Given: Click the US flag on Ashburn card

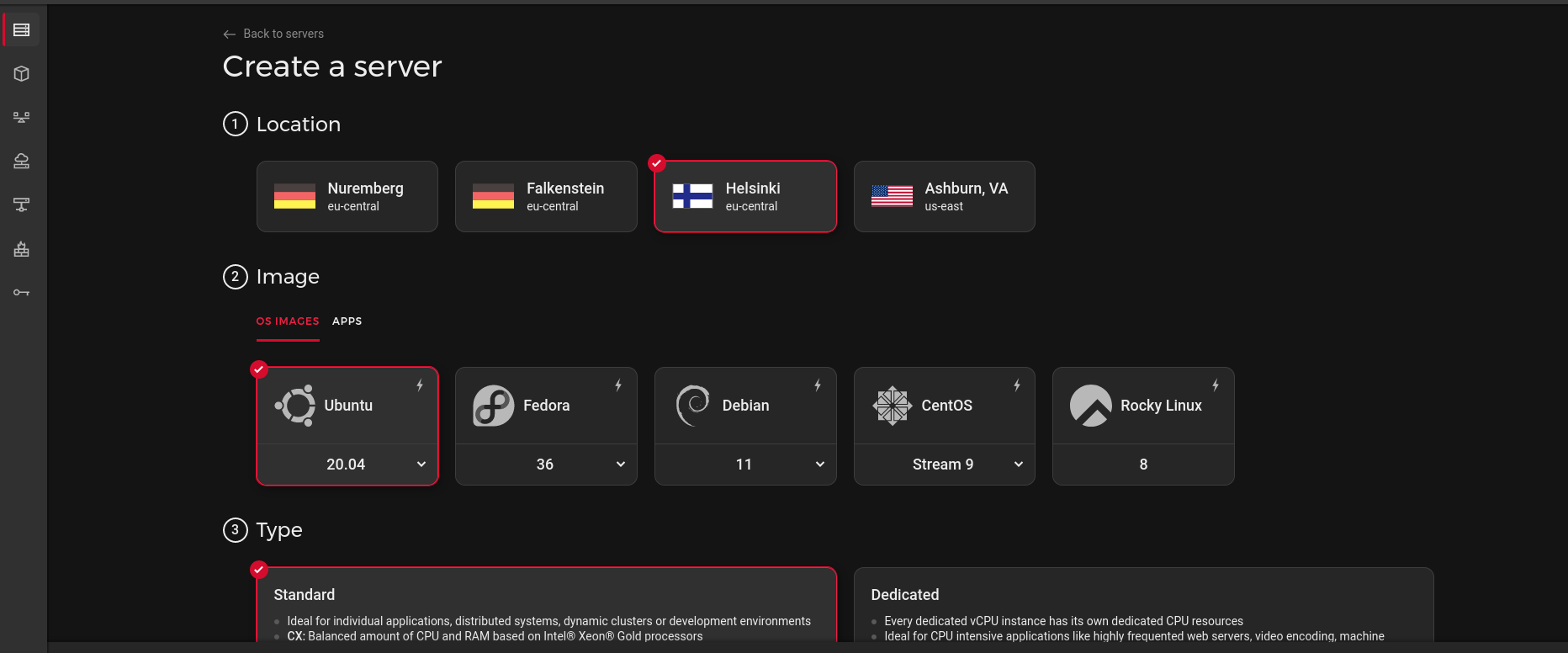Looking at the screenshot, I should click(892, 196).
